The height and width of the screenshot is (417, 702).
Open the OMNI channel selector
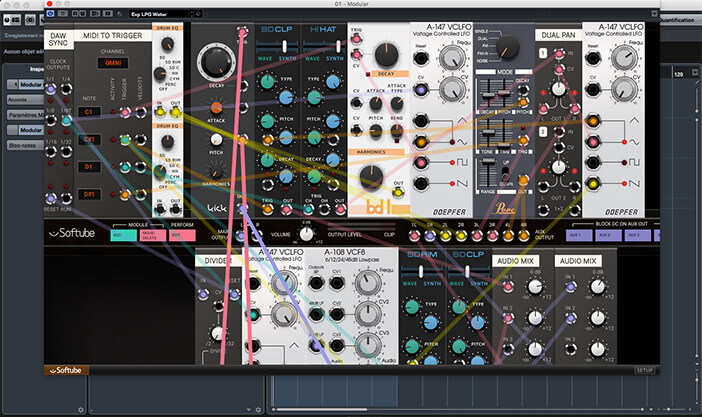[x=111, y=64]
